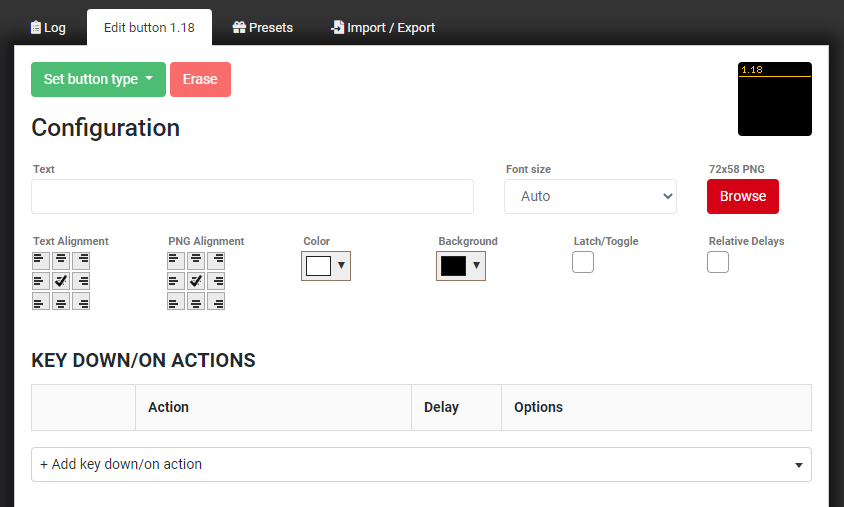The height and width of the screenshot is (507, 844).
Task: Set text alignment to top left
Action: (40, 259)
